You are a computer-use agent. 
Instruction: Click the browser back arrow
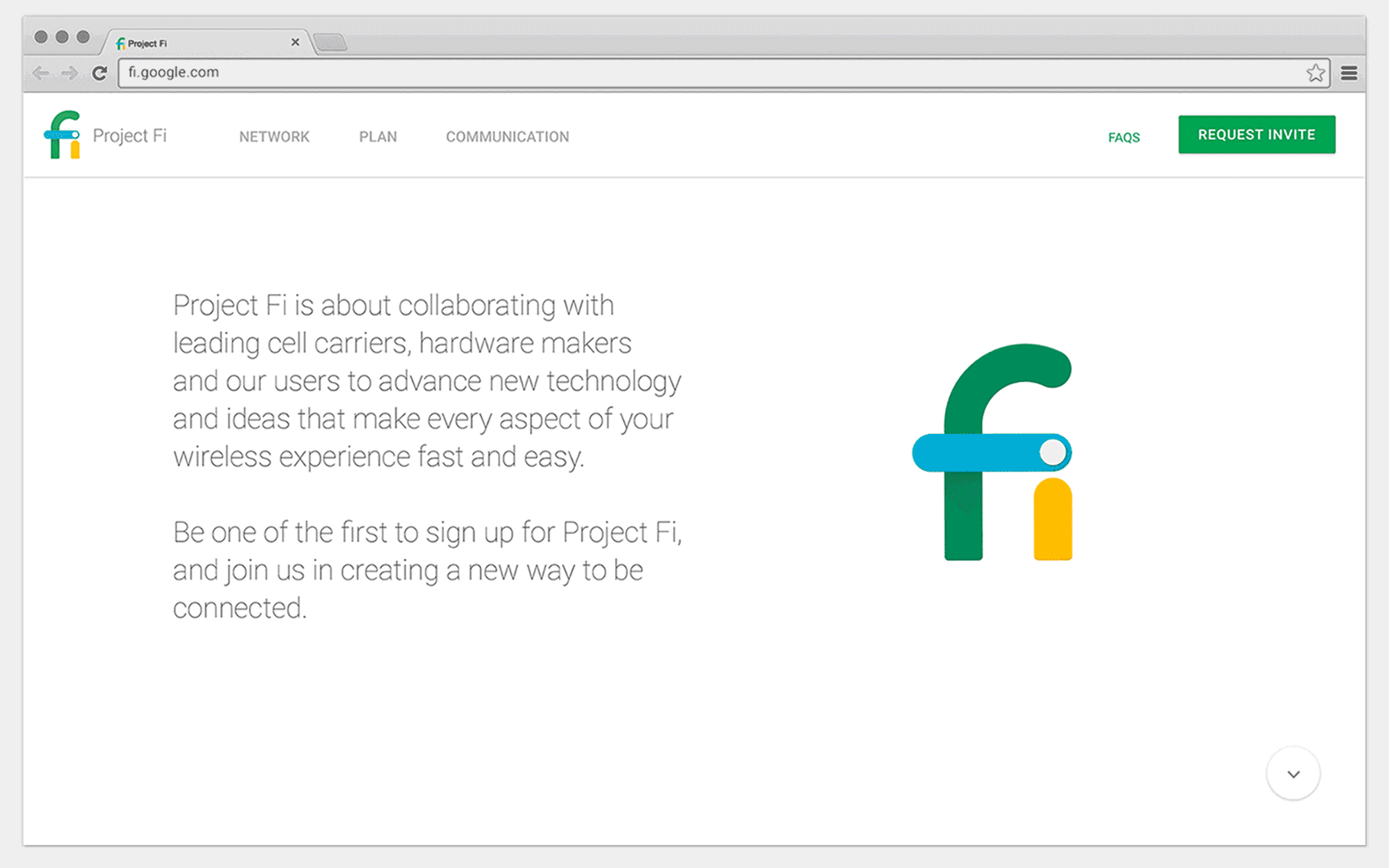click(41, 73)
